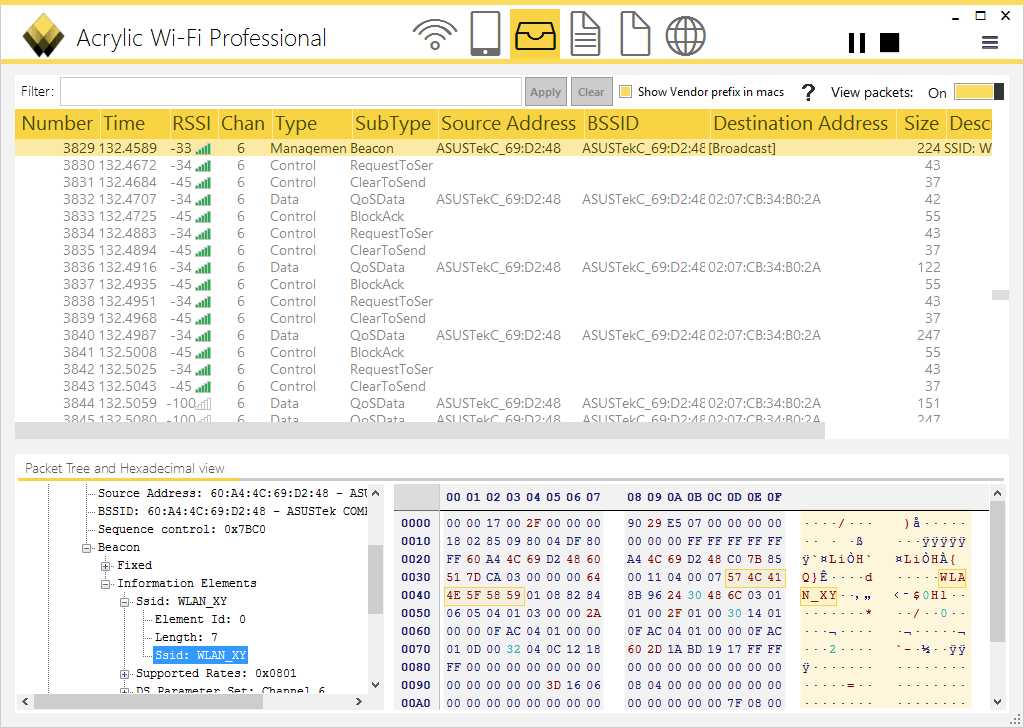1024x728 pixels.
Task: Click the Clear filter button
Action: coord(591,92)
